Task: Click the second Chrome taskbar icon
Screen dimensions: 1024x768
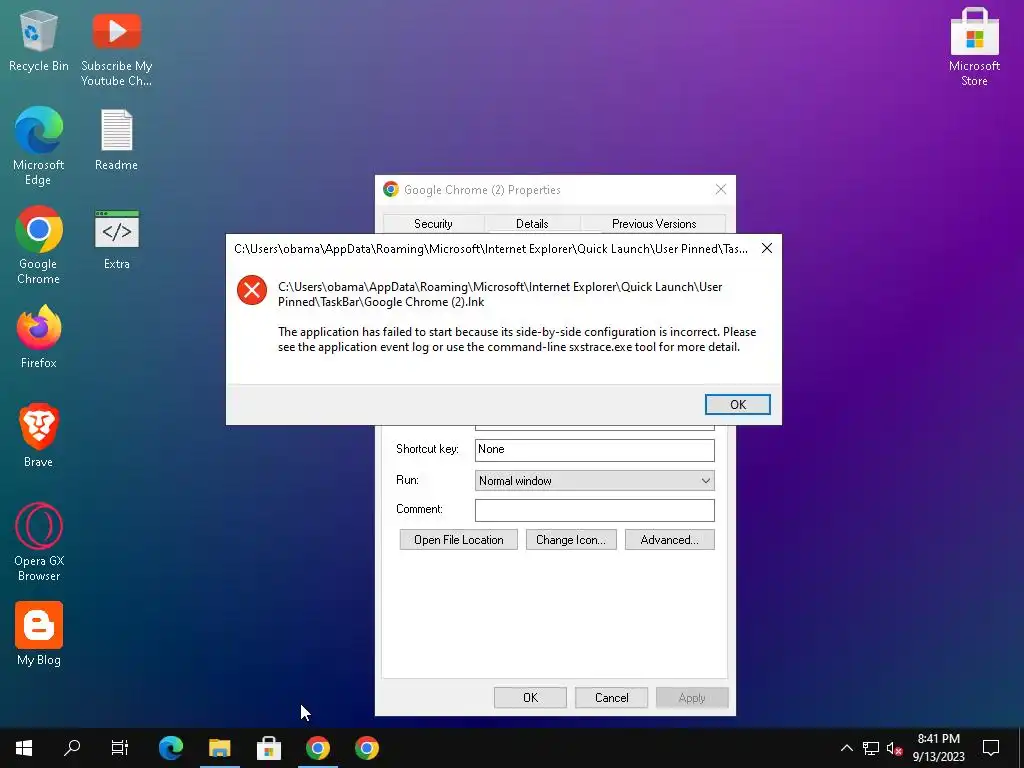Action: pyautogui.click(x=367, y=747)
